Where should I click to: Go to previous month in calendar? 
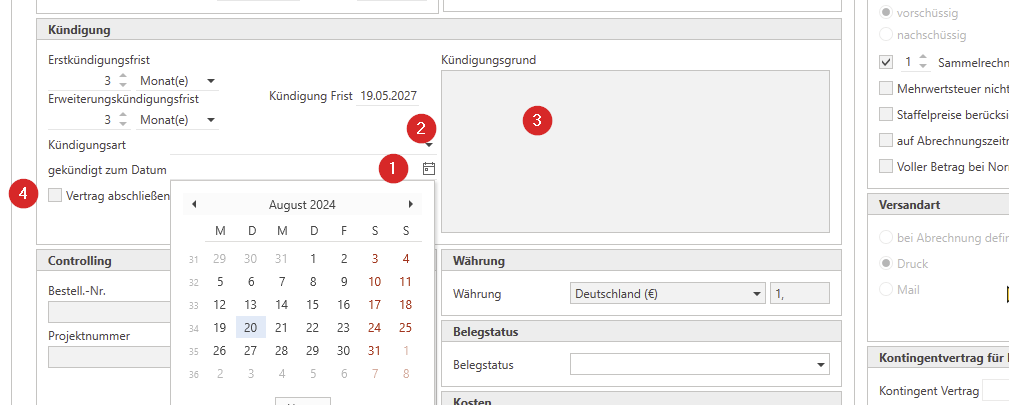pos(194,204)
